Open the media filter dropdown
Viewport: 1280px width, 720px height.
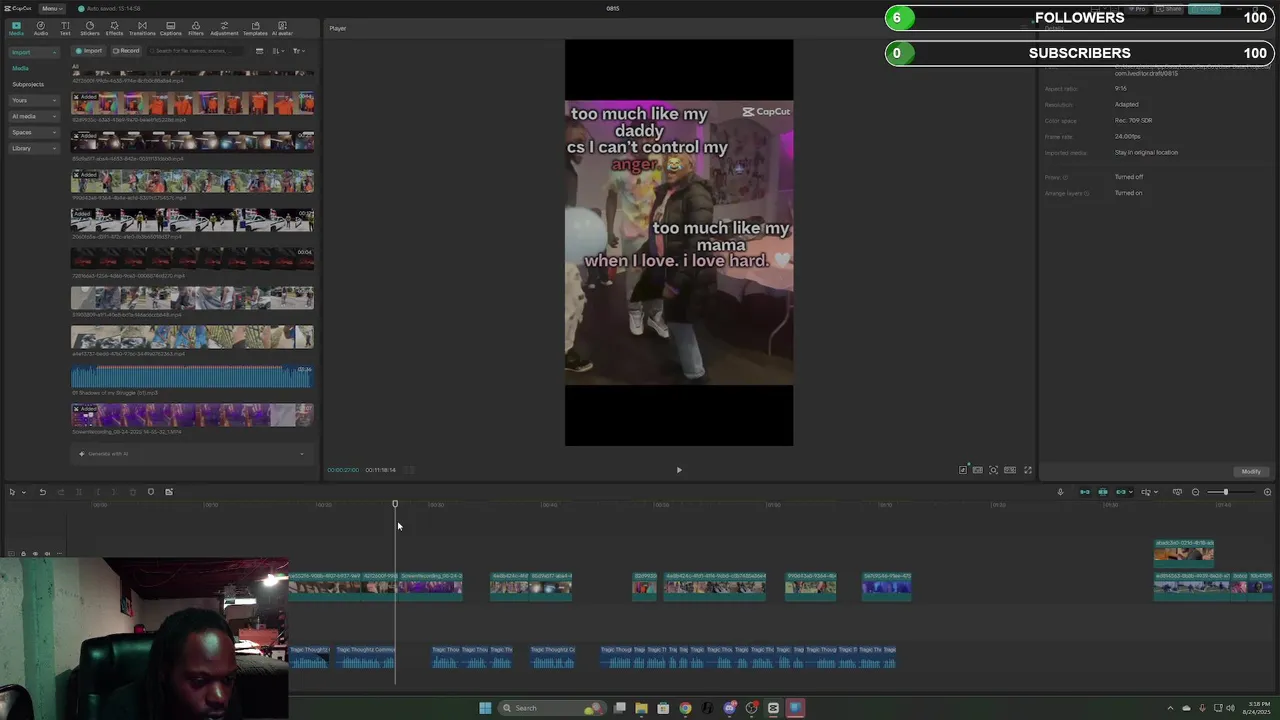pyautogui.click(x=298, y=50)
